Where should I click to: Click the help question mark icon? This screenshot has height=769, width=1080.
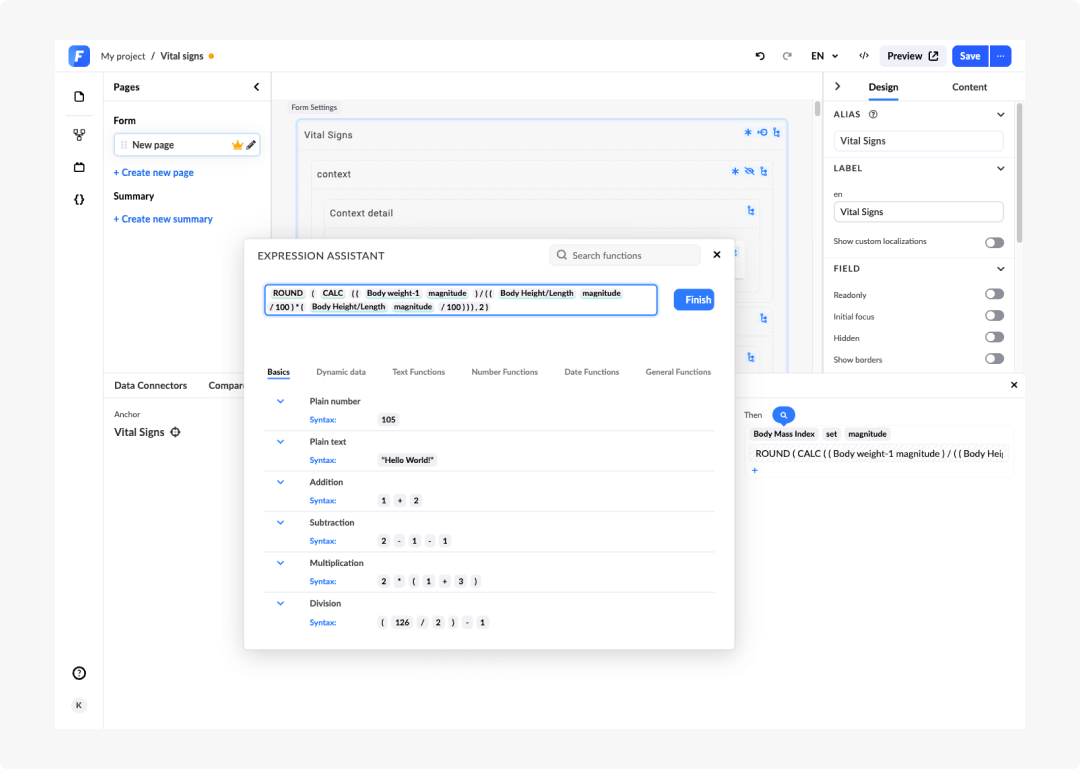click(79, 673)
